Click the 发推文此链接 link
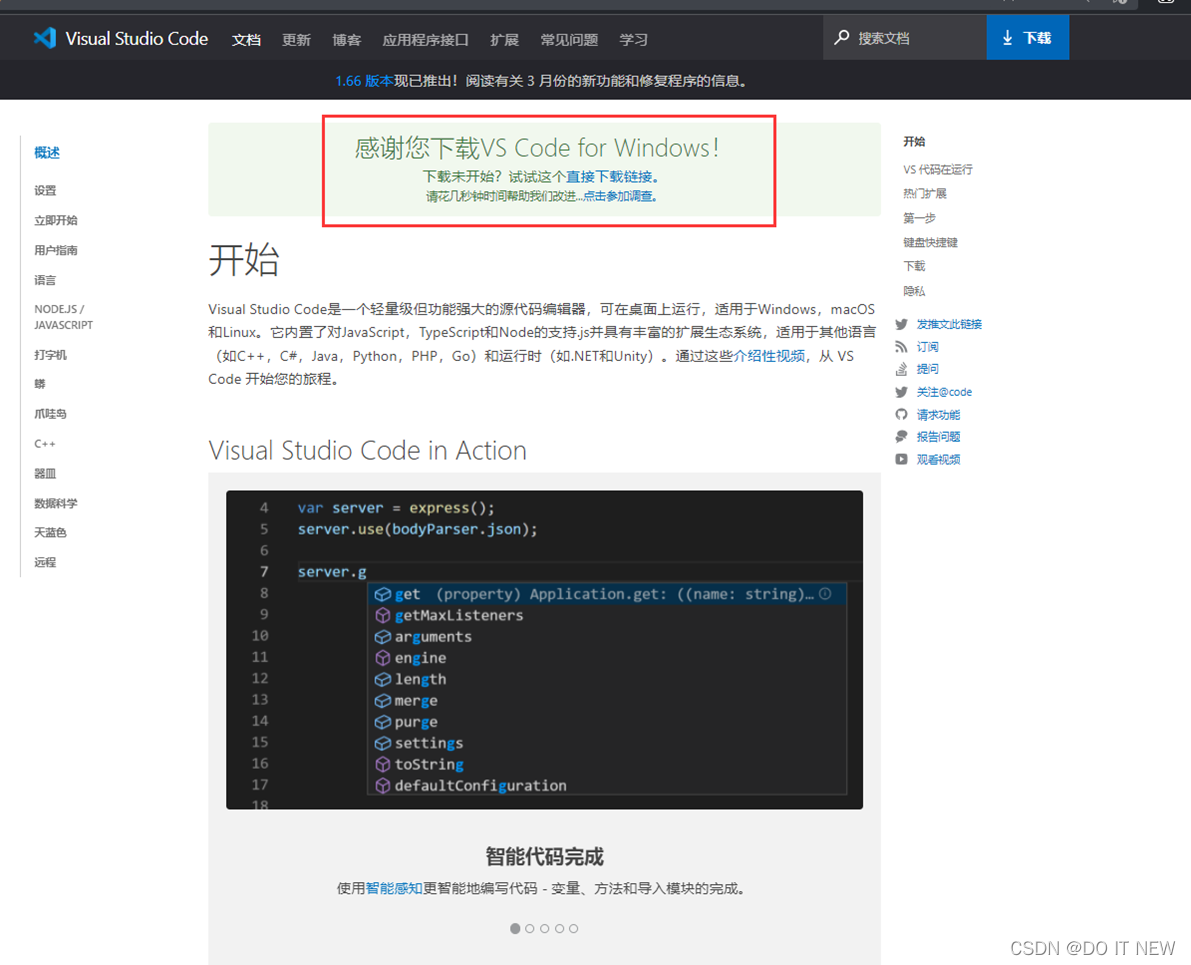The height and width of the screenshot is (965, 1191). [x=949, y=324]
